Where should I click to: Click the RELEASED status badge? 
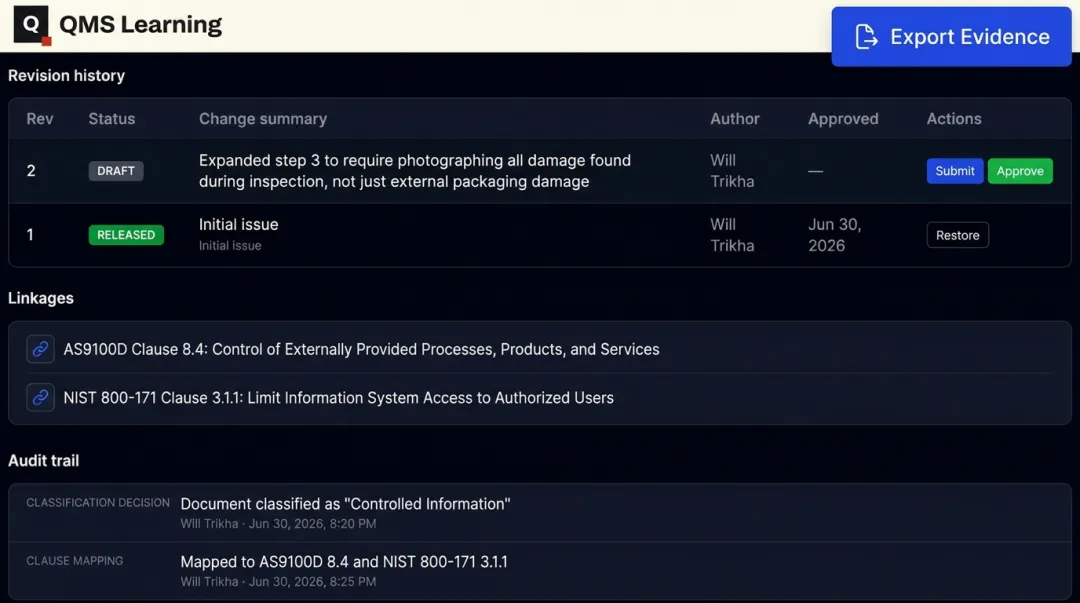pyautogui.click(x=126, y=235)
